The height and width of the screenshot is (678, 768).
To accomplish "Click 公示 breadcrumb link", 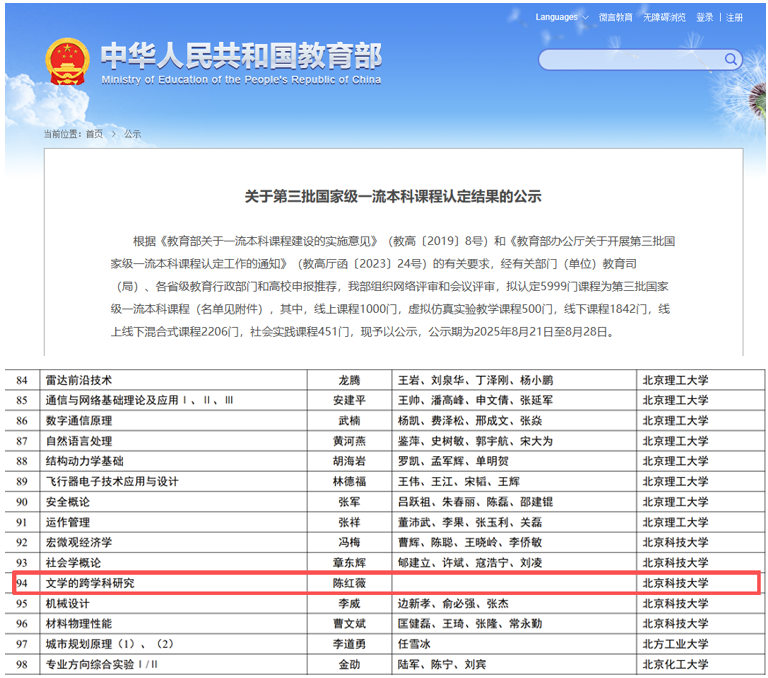I will point(132,134).
